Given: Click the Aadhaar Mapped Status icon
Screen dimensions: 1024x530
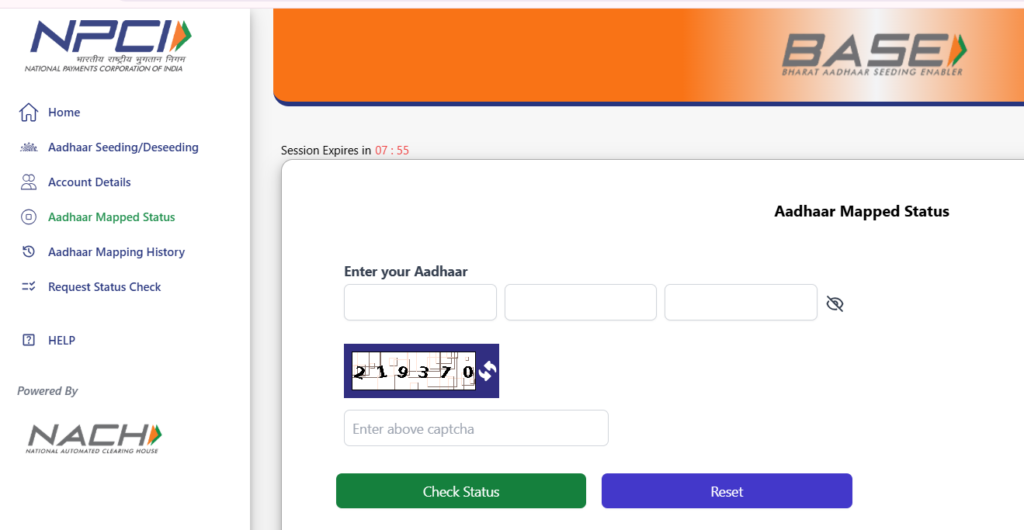Looking at the screenshot, I should [28, 217].
